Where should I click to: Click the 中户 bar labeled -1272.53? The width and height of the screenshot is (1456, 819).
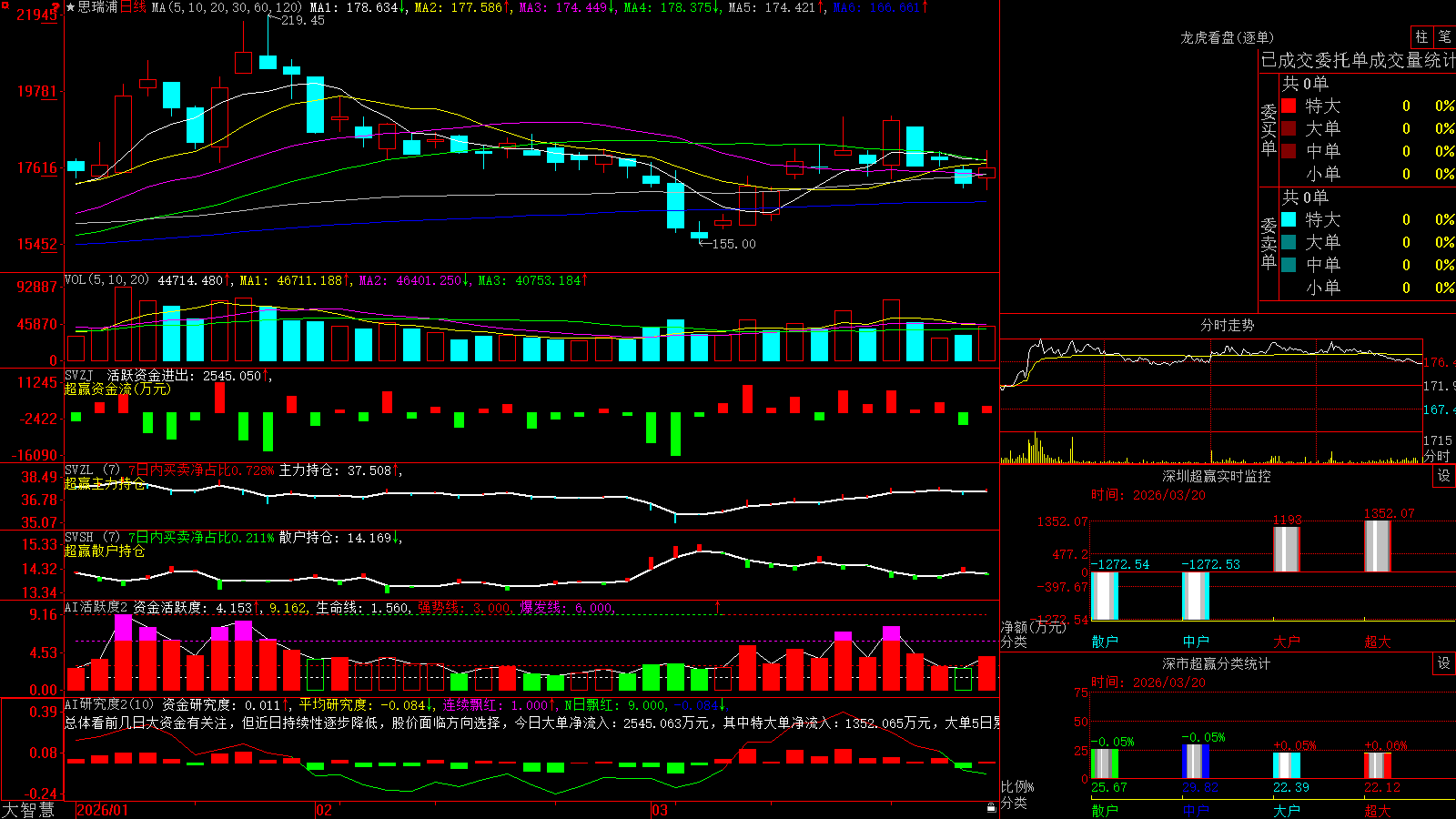(1195, 596)
